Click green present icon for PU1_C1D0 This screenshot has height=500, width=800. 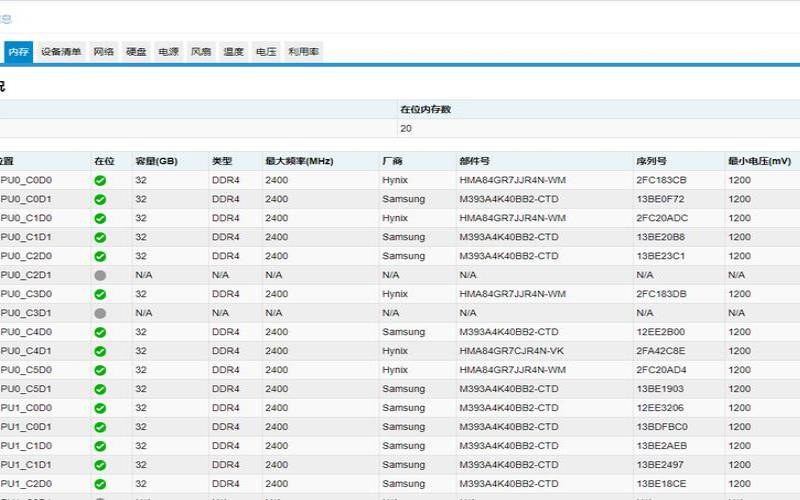tap(101, 446)
